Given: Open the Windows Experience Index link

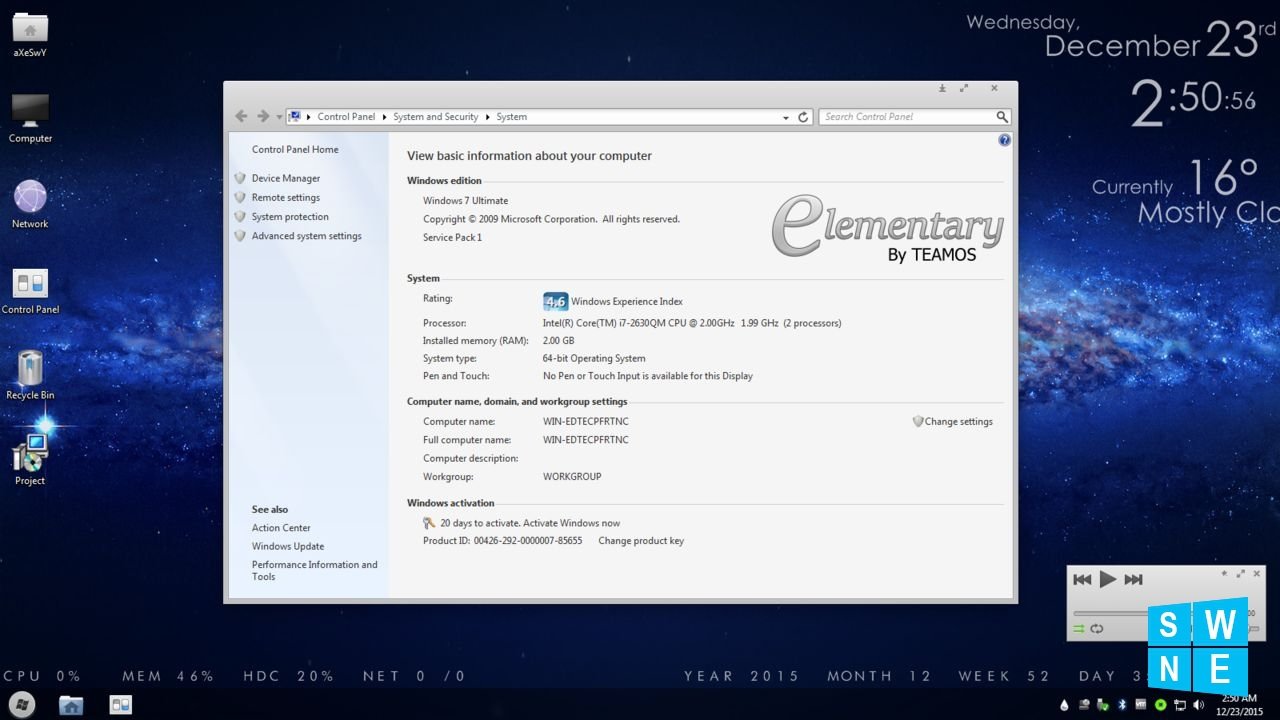Looking at the screenshot, I should [627, 302].
